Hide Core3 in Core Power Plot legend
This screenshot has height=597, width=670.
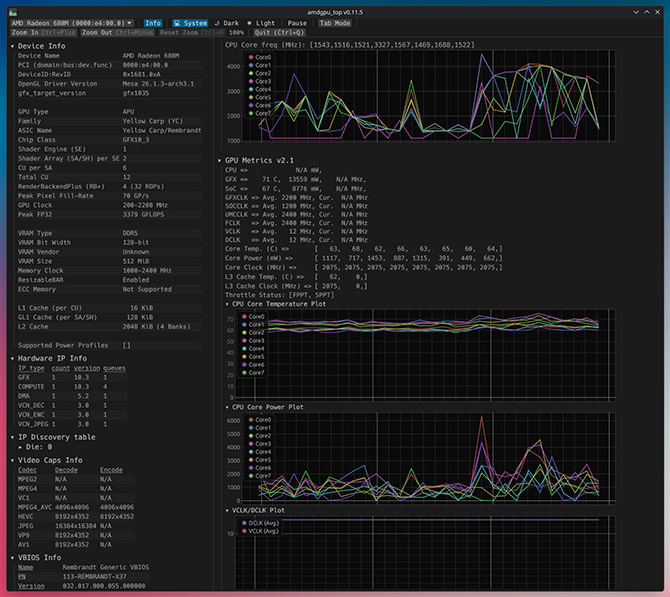(259, 444)
